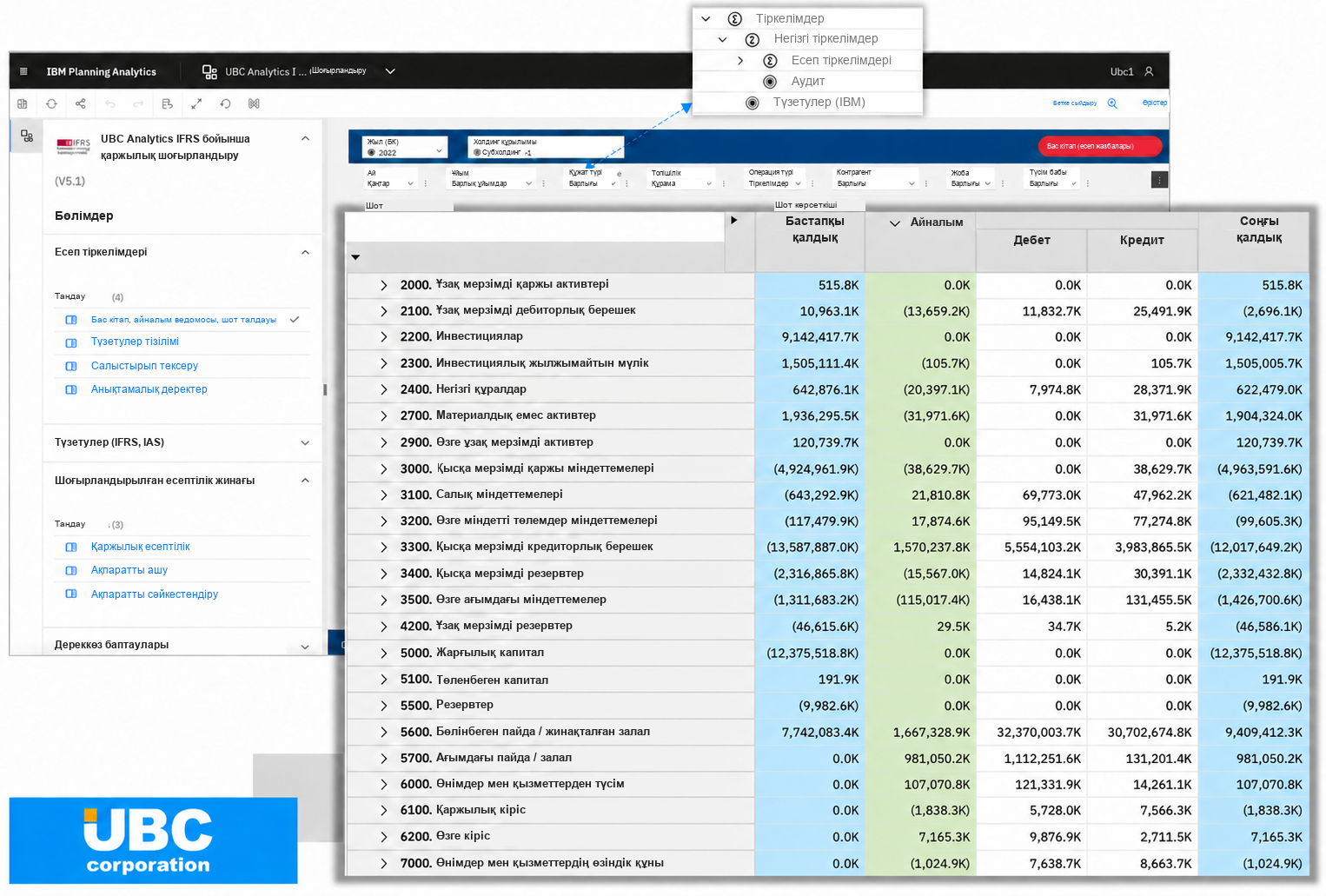Open the Ай Қаңтар dropdown
The height and width of the screenshot is (896, 1326).
click(x=391, y=178)
